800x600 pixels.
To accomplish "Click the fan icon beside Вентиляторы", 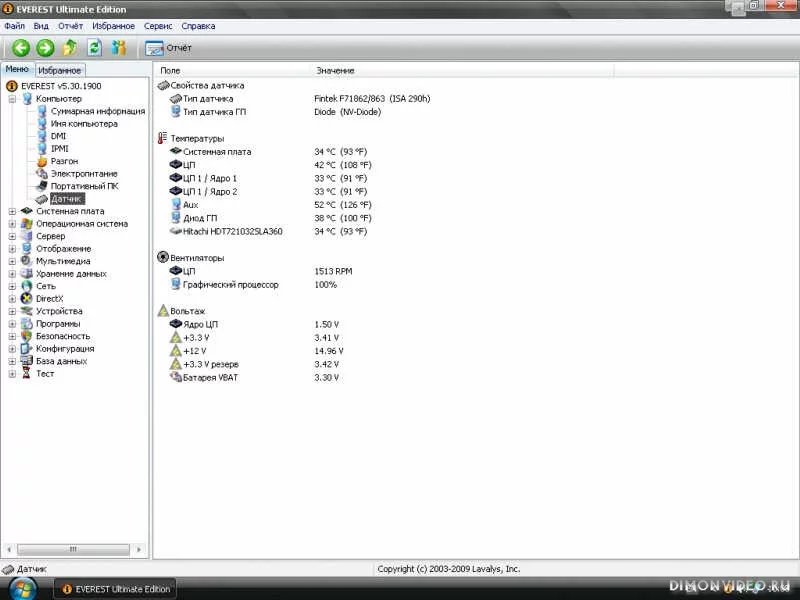I will pos(163,258).
